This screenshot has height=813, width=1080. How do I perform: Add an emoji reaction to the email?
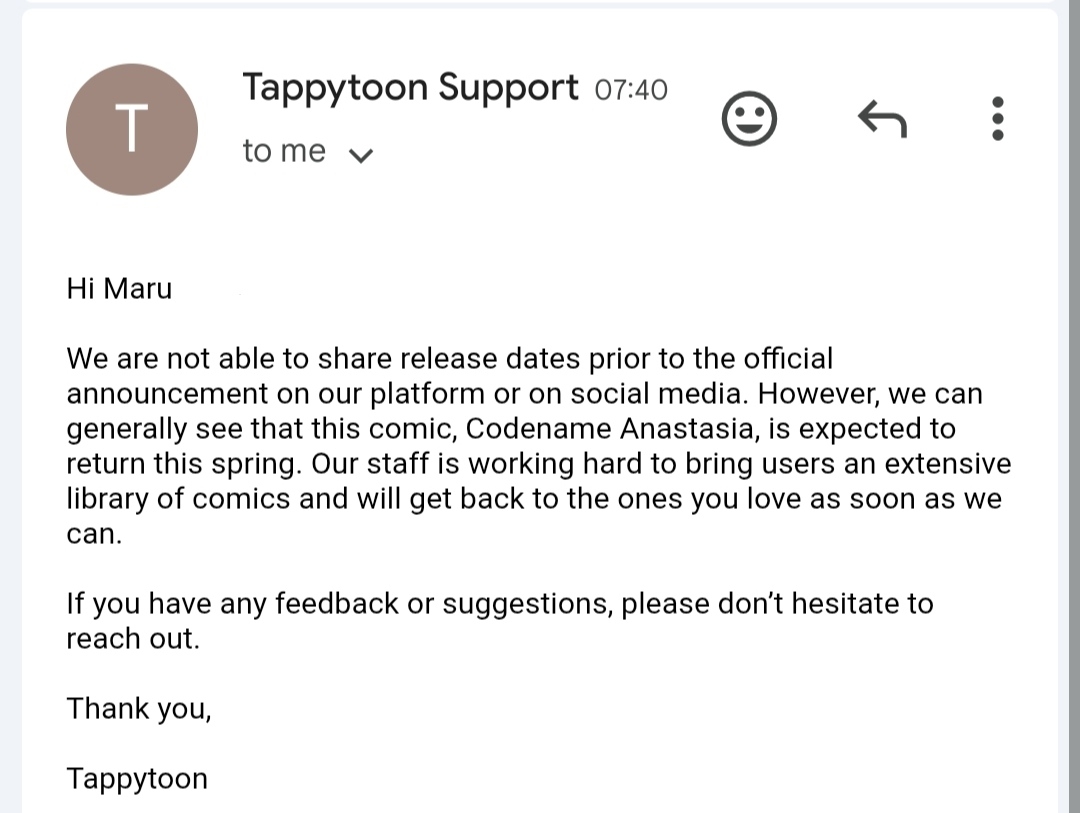coord(749,121)
